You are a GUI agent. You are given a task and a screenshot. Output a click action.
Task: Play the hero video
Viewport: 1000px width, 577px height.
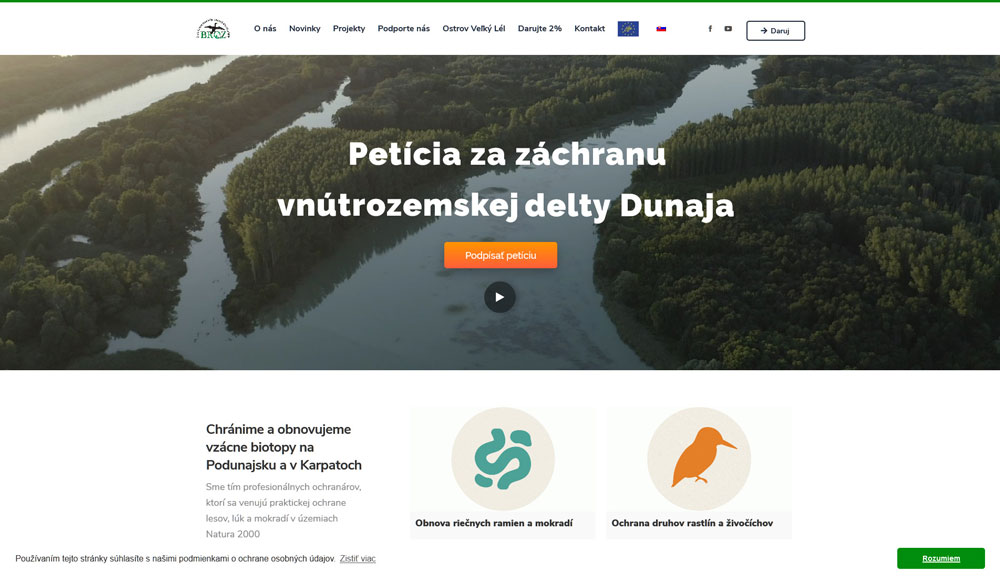click(499, 297)
